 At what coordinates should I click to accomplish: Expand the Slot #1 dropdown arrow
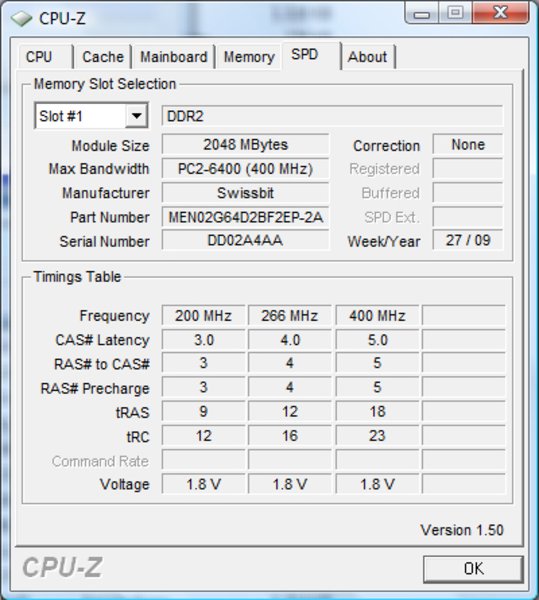(137, 116)
